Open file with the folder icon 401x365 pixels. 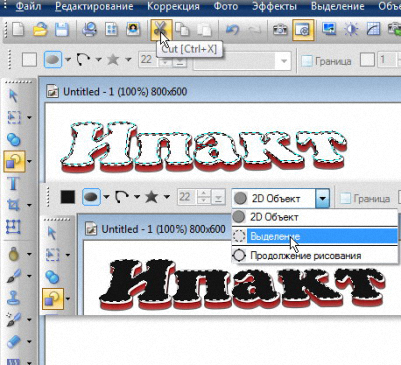[x=40, y=30]
